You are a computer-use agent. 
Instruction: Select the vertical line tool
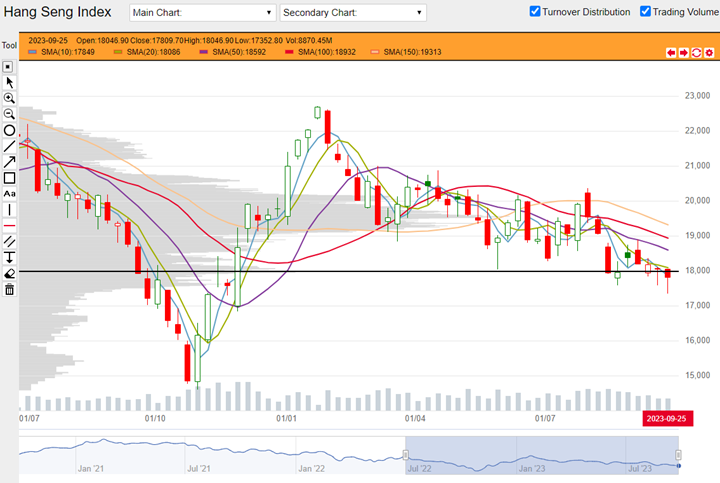coord(9,210)
